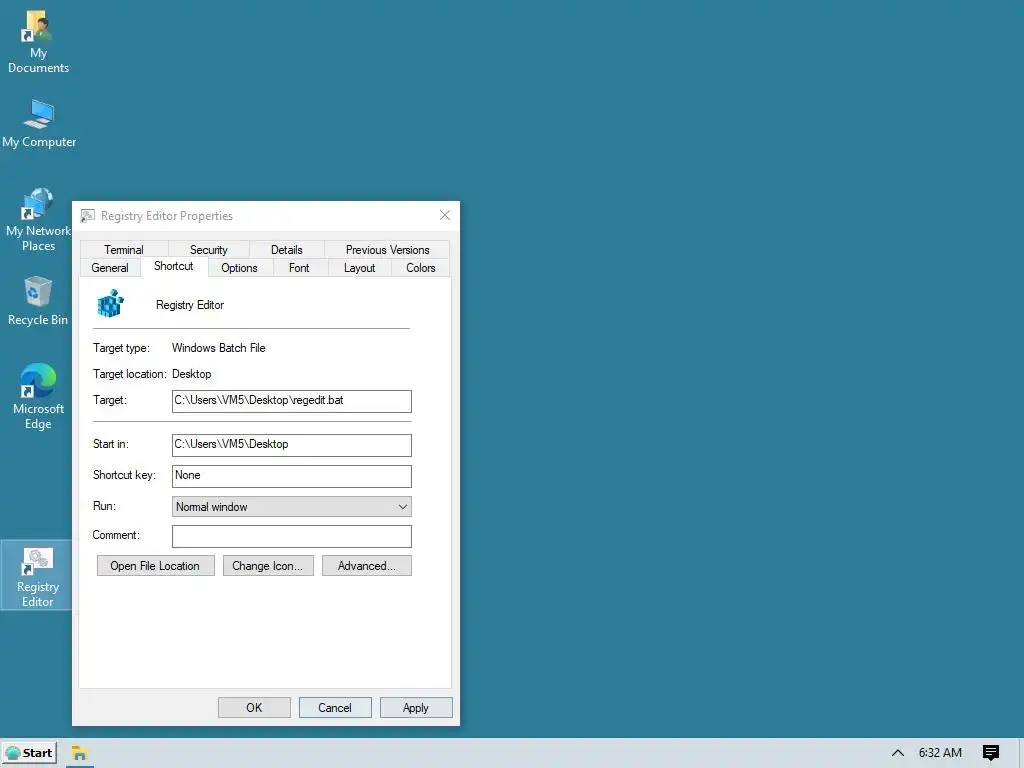Select the My Computer desktop icon
The width and height of the screenshot is (1024, 768).
[x=39, y=124]
